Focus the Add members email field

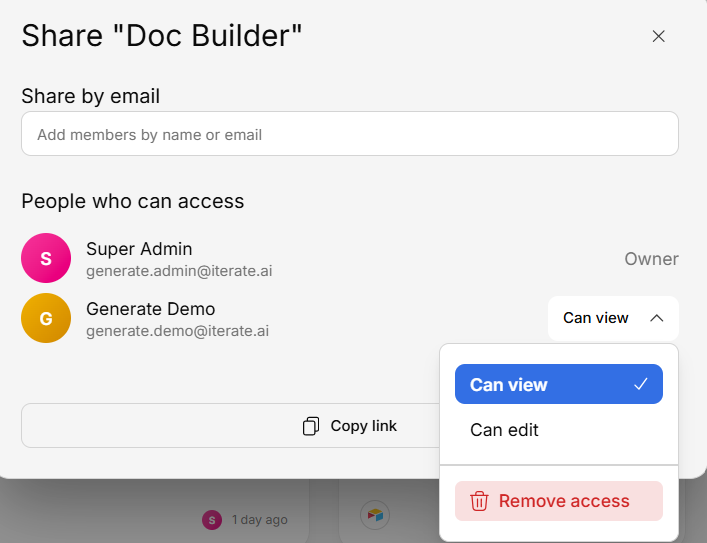tap(349, 134)
